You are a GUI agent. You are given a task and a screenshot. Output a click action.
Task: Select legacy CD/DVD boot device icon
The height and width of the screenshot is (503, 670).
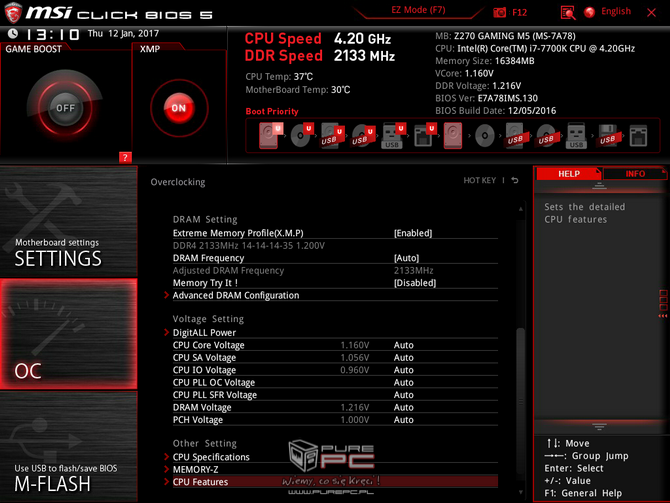[485, 136]
